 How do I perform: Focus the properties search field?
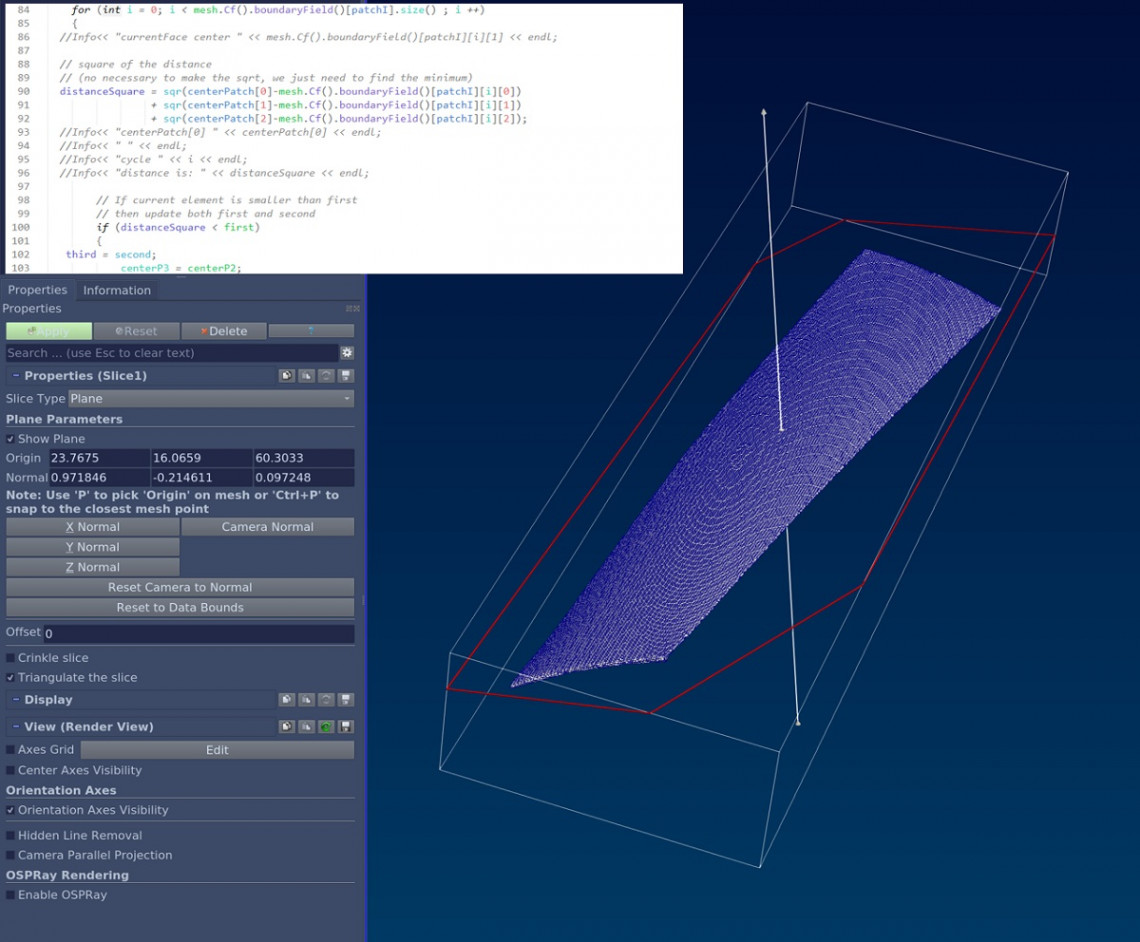172,353
